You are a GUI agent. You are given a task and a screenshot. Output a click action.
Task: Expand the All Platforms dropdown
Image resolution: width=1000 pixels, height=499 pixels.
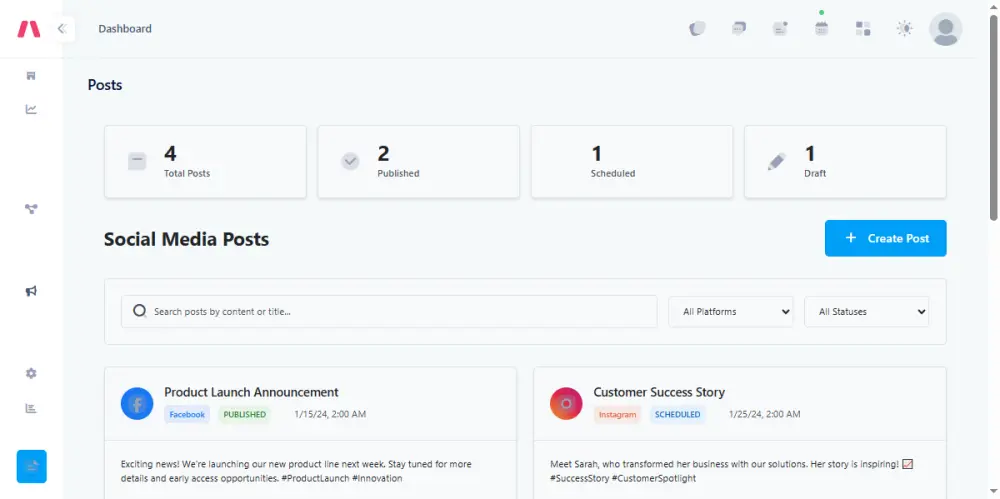point(730,312)
